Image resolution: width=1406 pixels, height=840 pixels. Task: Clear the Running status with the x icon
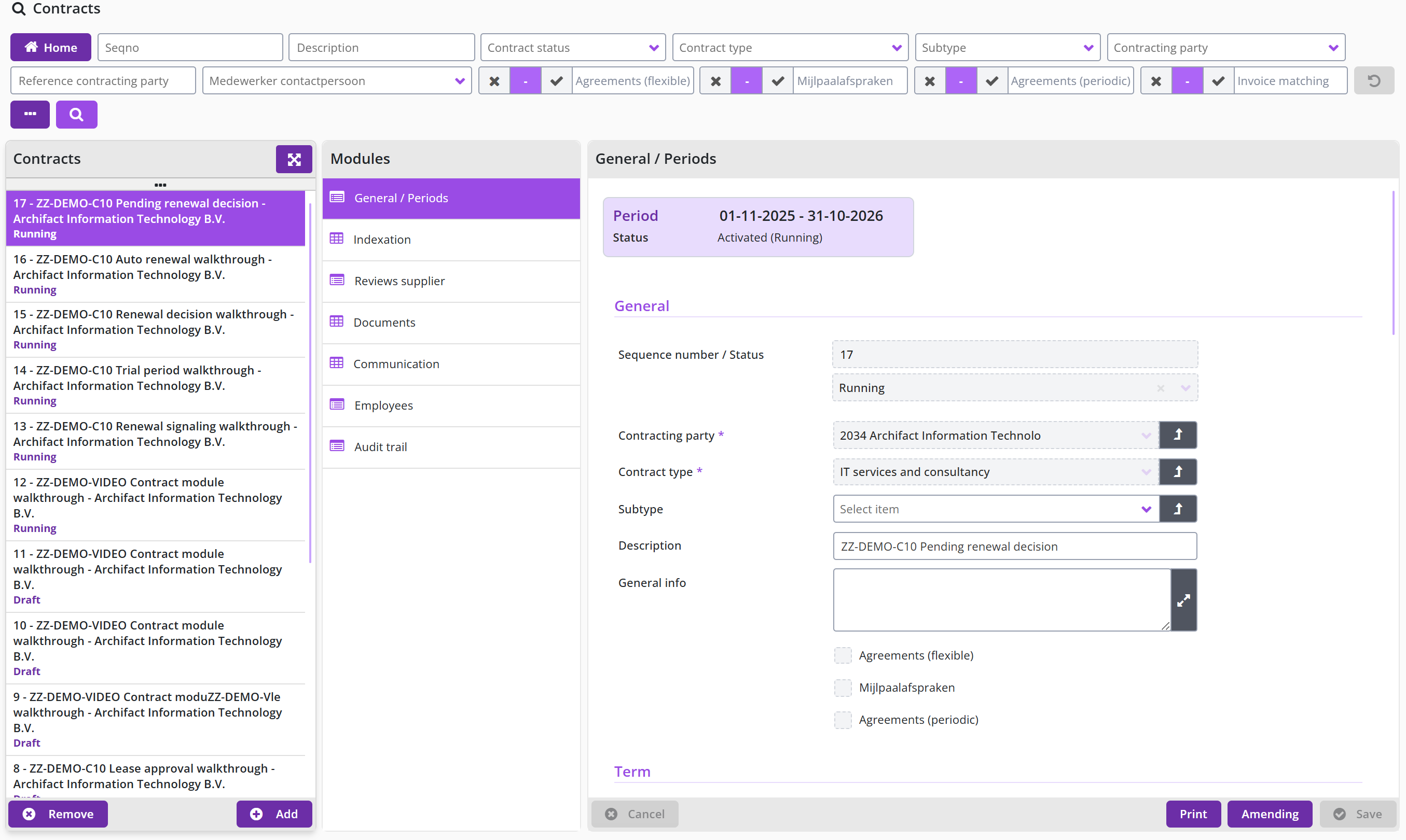point(1161,388)
